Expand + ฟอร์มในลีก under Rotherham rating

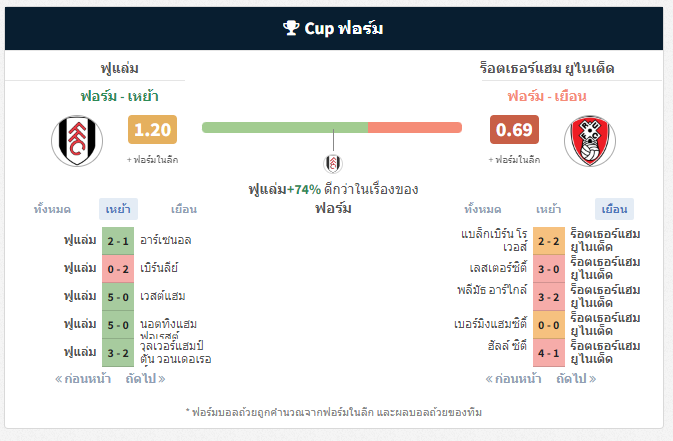(x=514, y=160)
